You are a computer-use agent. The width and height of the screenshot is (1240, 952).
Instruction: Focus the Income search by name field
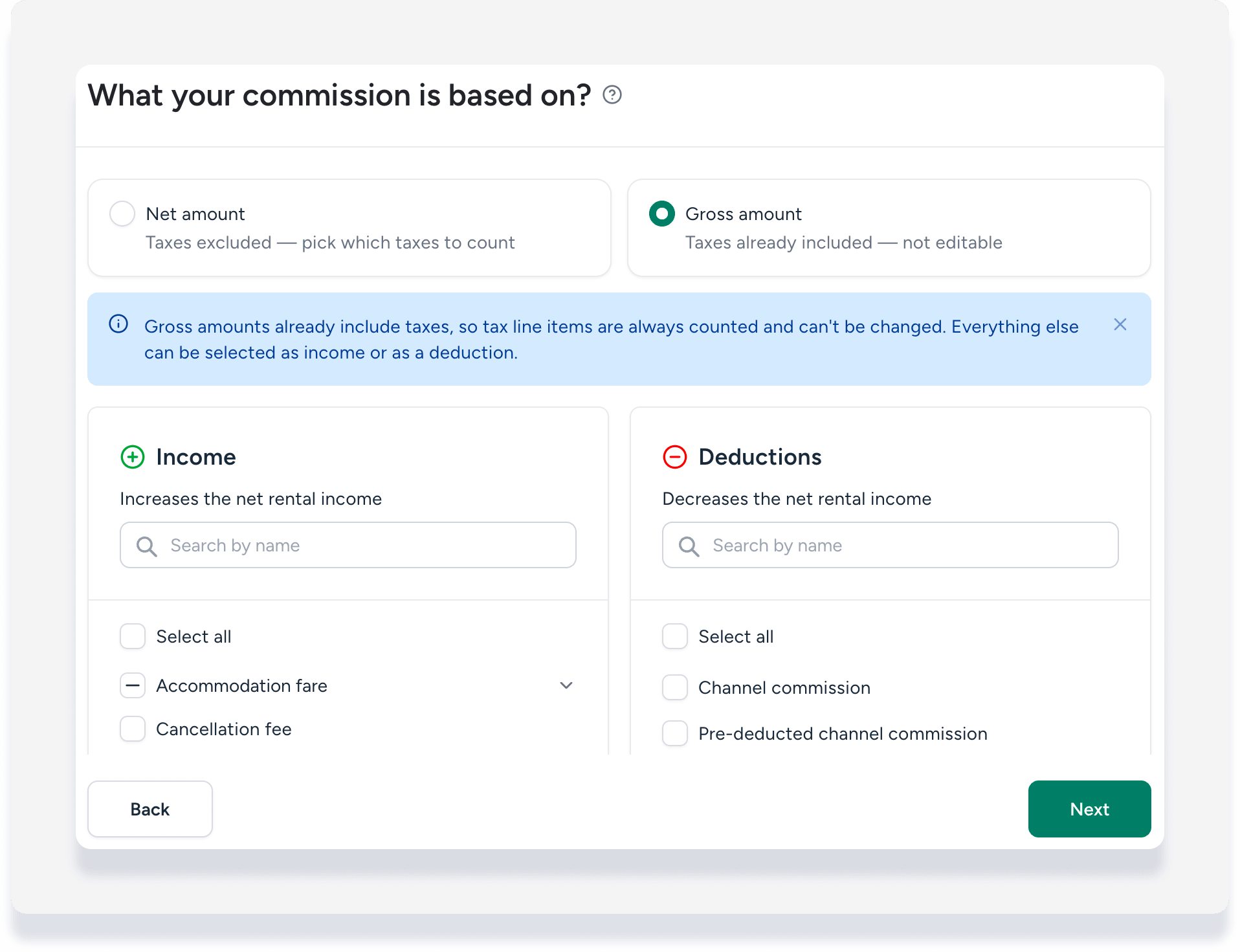click(x=348, y=546)
